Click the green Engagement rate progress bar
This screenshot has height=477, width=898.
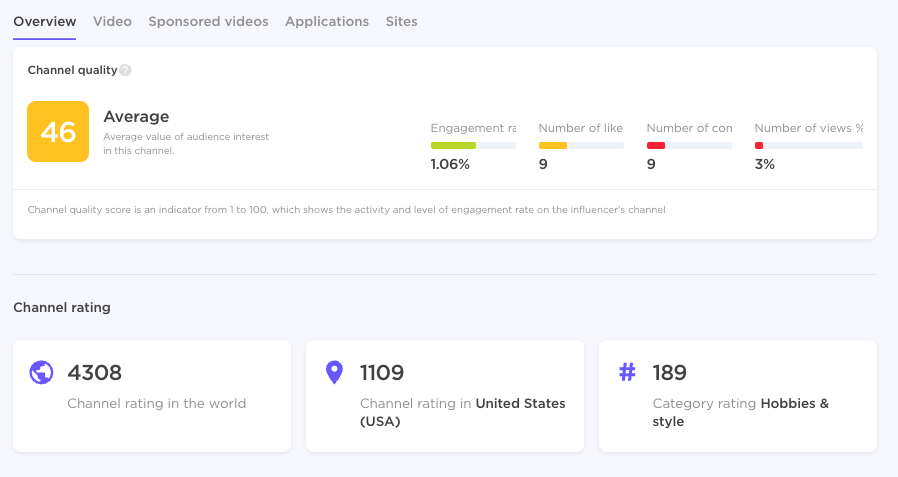point(473,146)
